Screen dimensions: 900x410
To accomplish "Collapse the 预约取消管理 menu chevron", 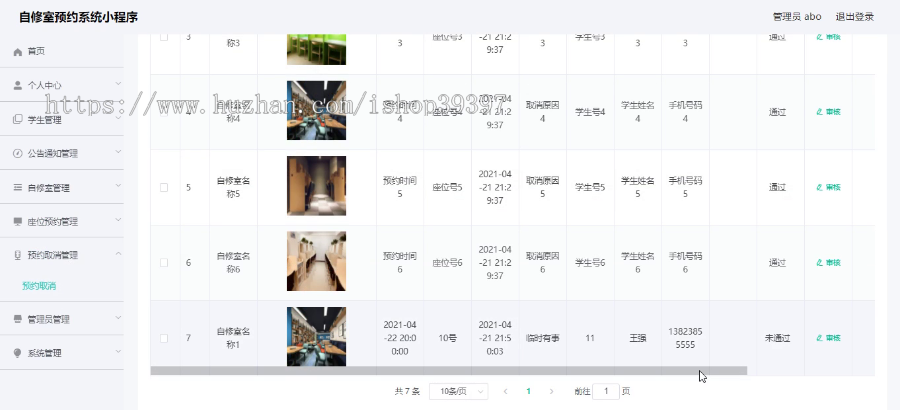I will pyautogui.click(x=118, y=253).
